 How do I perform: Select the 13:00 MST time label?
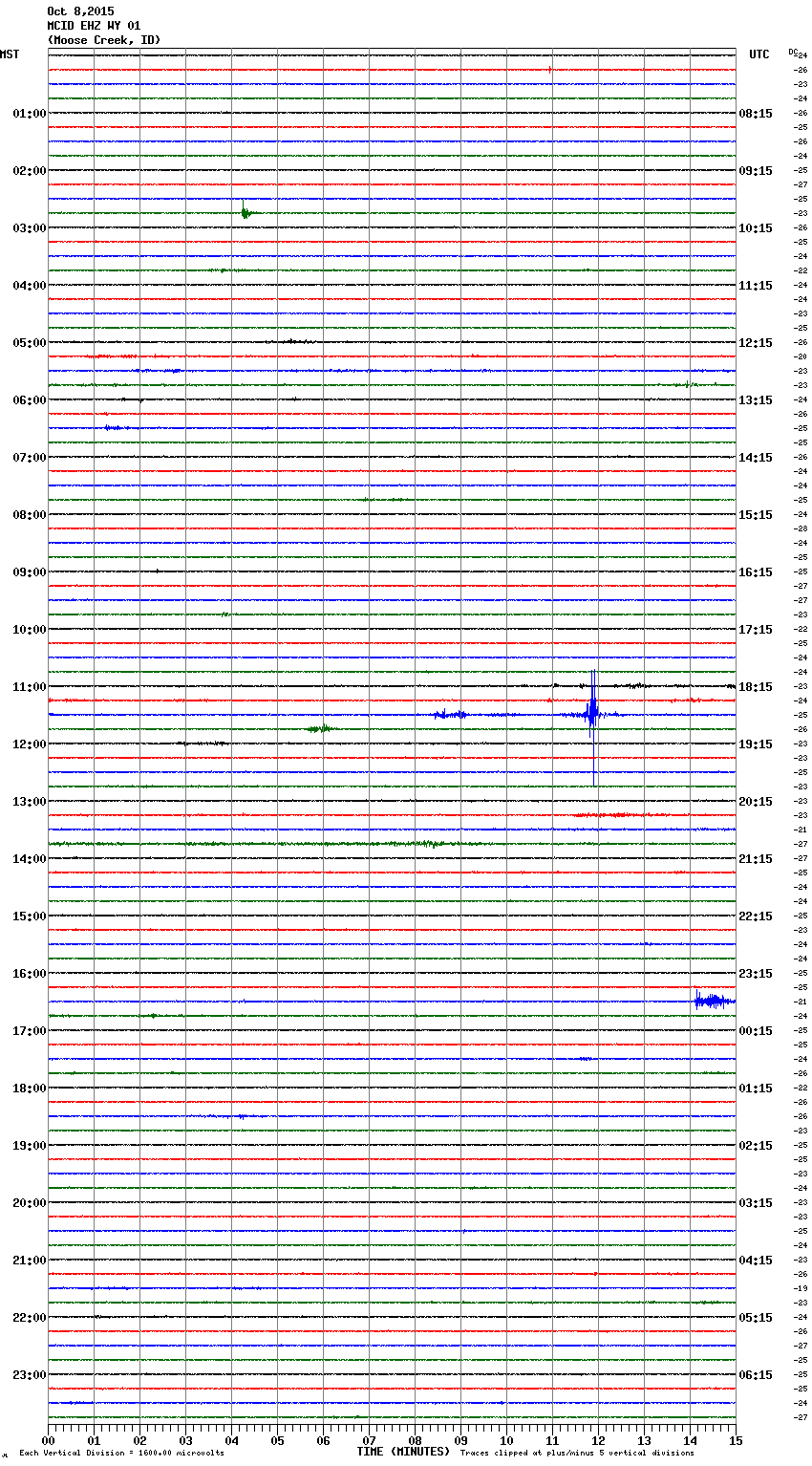point(29,802)
